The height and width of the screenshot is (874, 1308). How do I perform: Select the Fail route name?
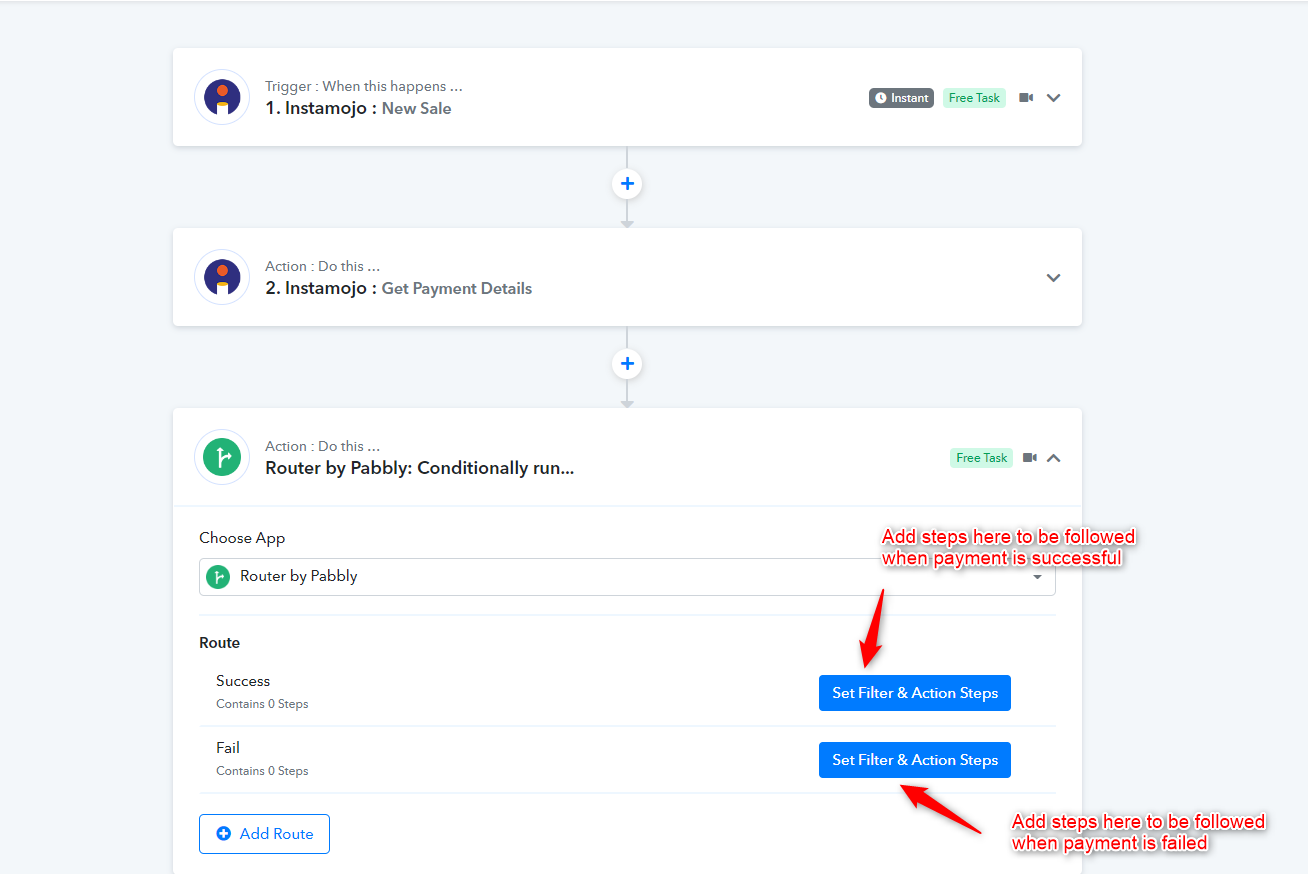[x=228, y=748]
